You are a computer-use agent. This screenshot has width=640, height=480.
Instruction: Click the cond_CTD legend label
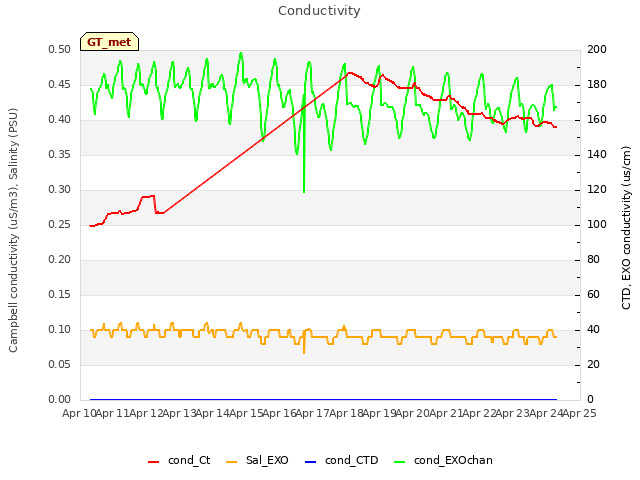(x=351, y=460)
